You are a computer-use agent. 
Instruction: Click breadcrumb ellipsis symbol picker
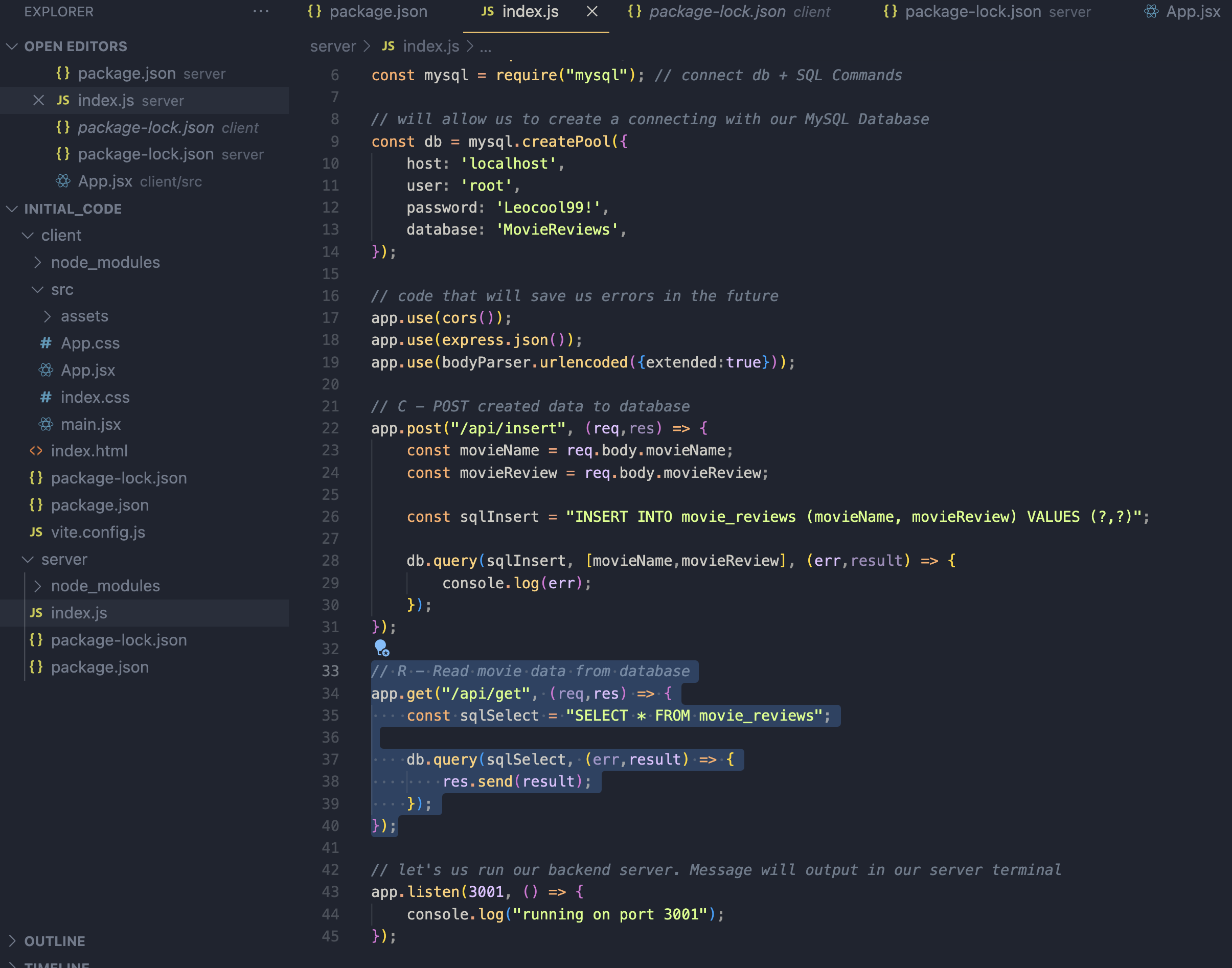[x=485, y=47]
